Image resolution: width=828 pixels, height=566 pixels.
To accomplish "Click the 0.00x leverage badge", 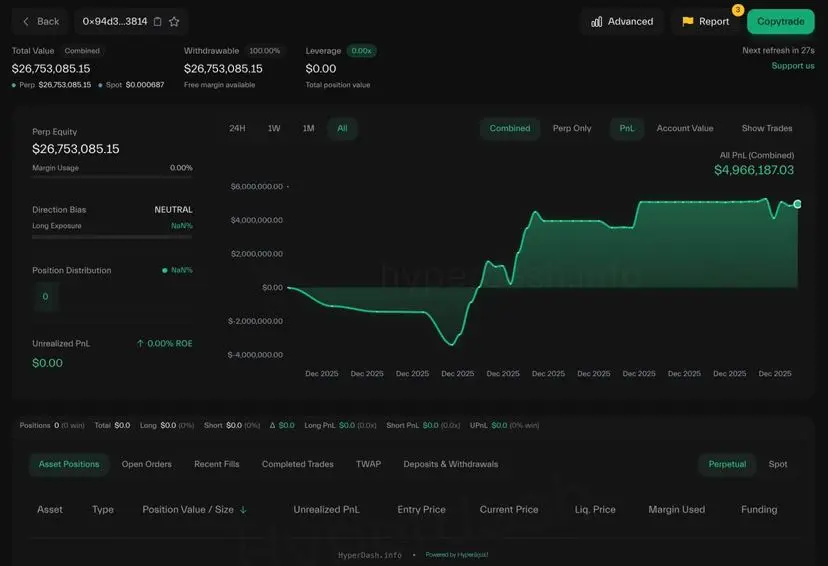I will [361, 51].
